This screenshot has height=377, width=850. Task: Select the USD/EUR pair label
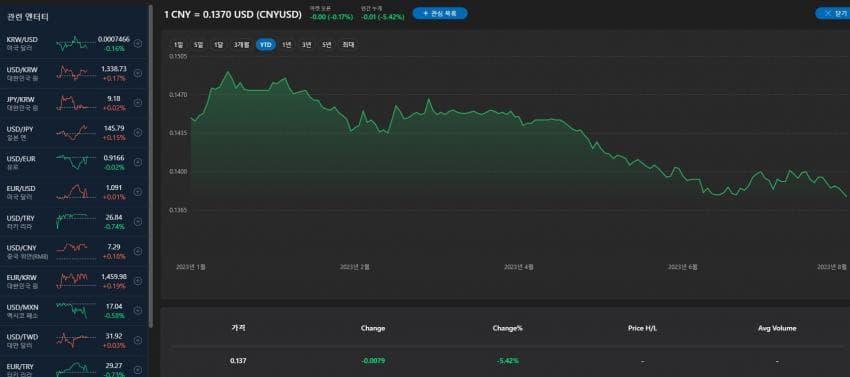pos(21,158)
